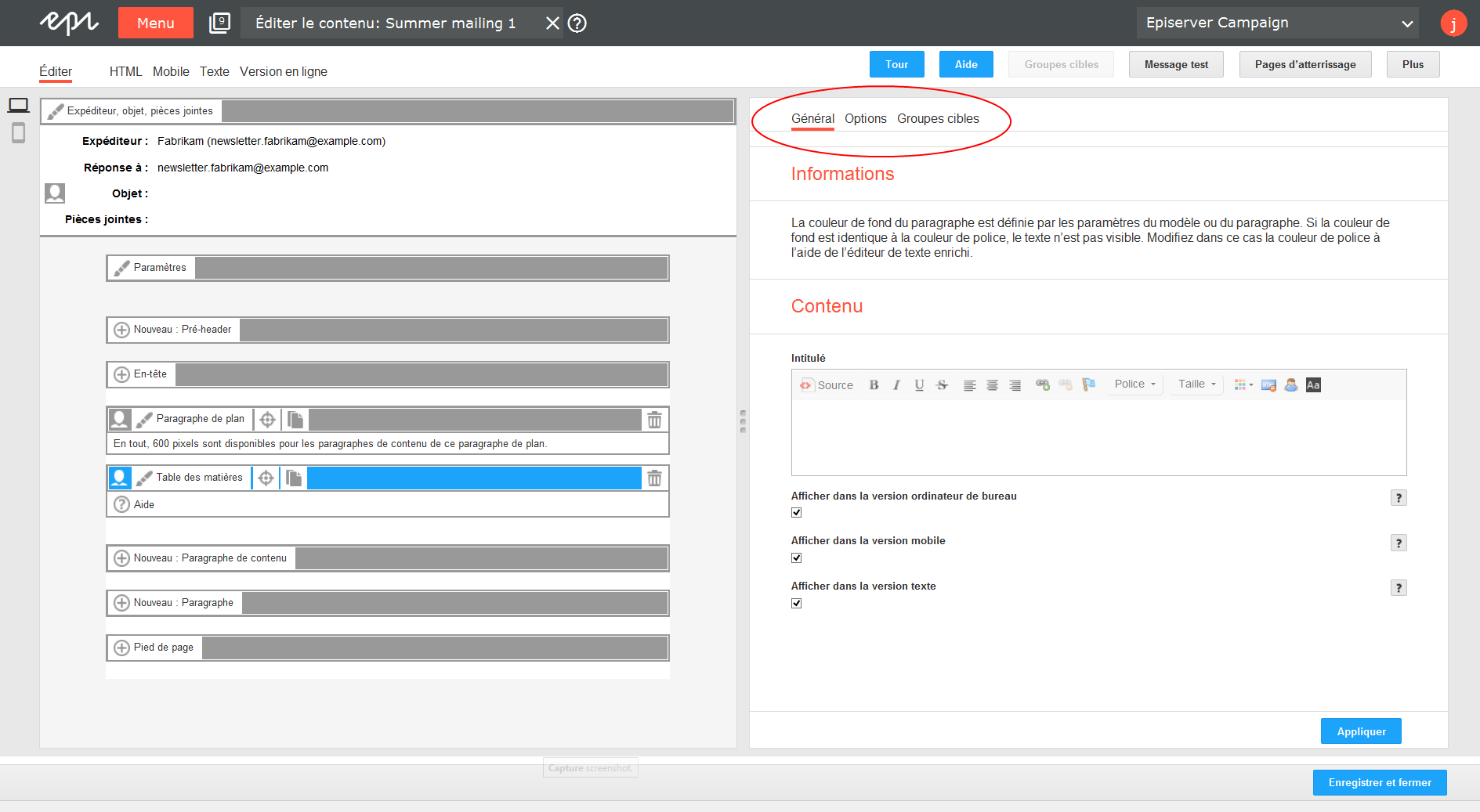Click the Plus button
The image size is (1480, 812).
pos(1413,64)
